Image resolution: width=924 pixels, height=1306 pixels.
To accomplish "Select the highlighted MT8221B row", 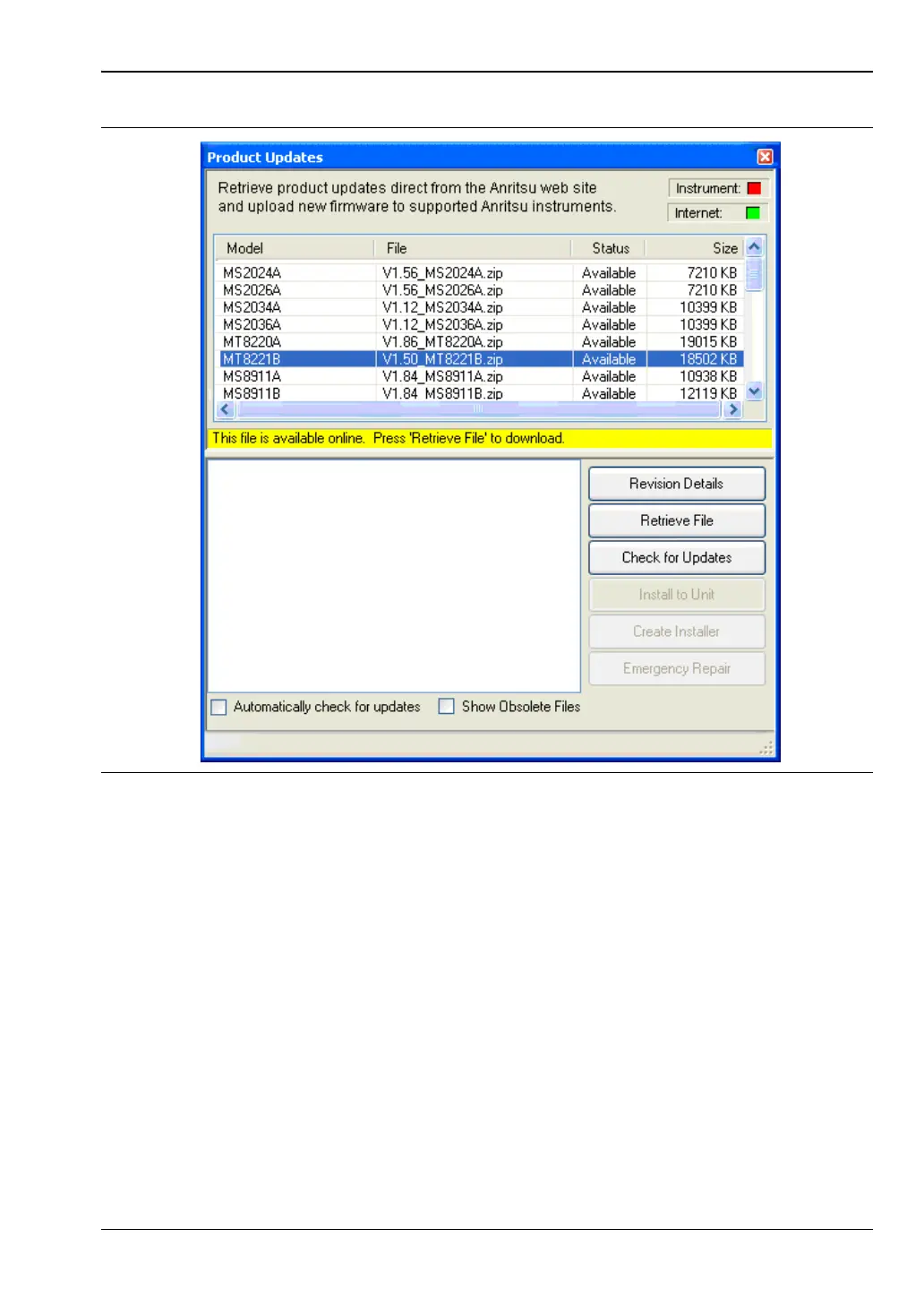I will 482,359.
